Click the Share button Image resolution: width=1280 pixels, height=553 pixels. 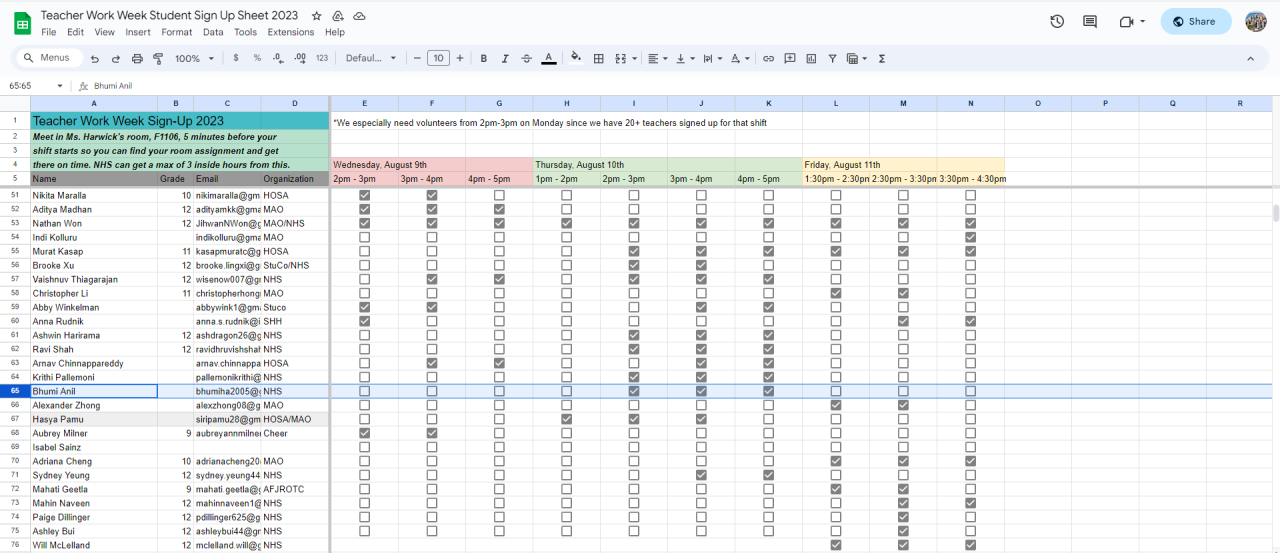point(1196,21)
